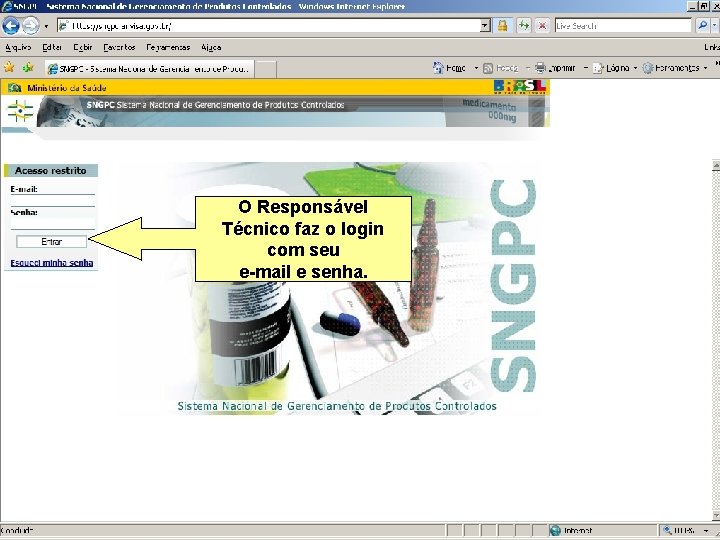Click the Internet Explorer title bar icon
720x540 pixels.
[x=6, y=6]
